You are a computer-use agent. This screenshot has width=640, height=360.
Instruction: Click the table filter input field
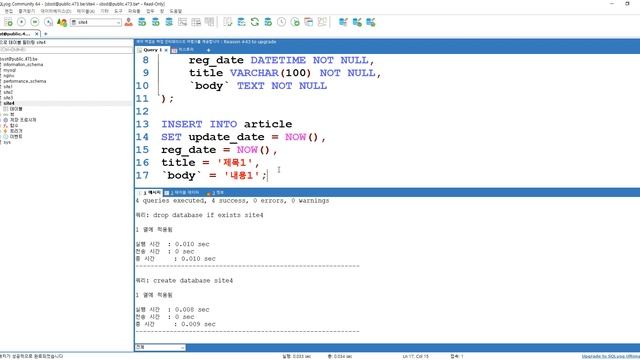pyautogui.click(x=66, y=49)
